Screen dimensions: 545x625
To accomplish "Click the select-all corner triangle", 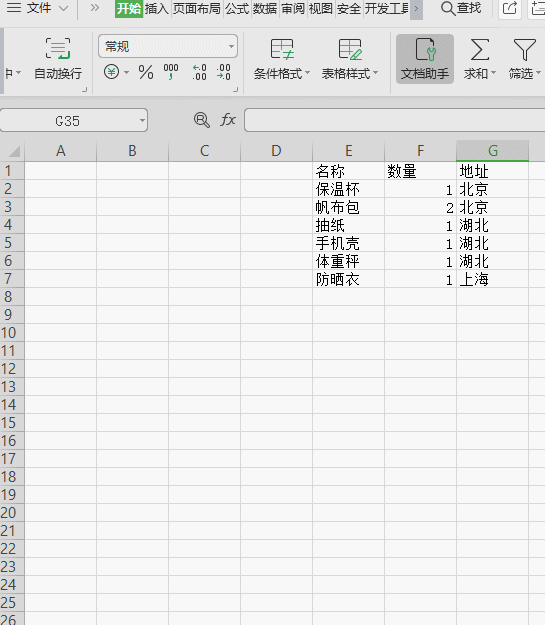I will tap(14, 151).
